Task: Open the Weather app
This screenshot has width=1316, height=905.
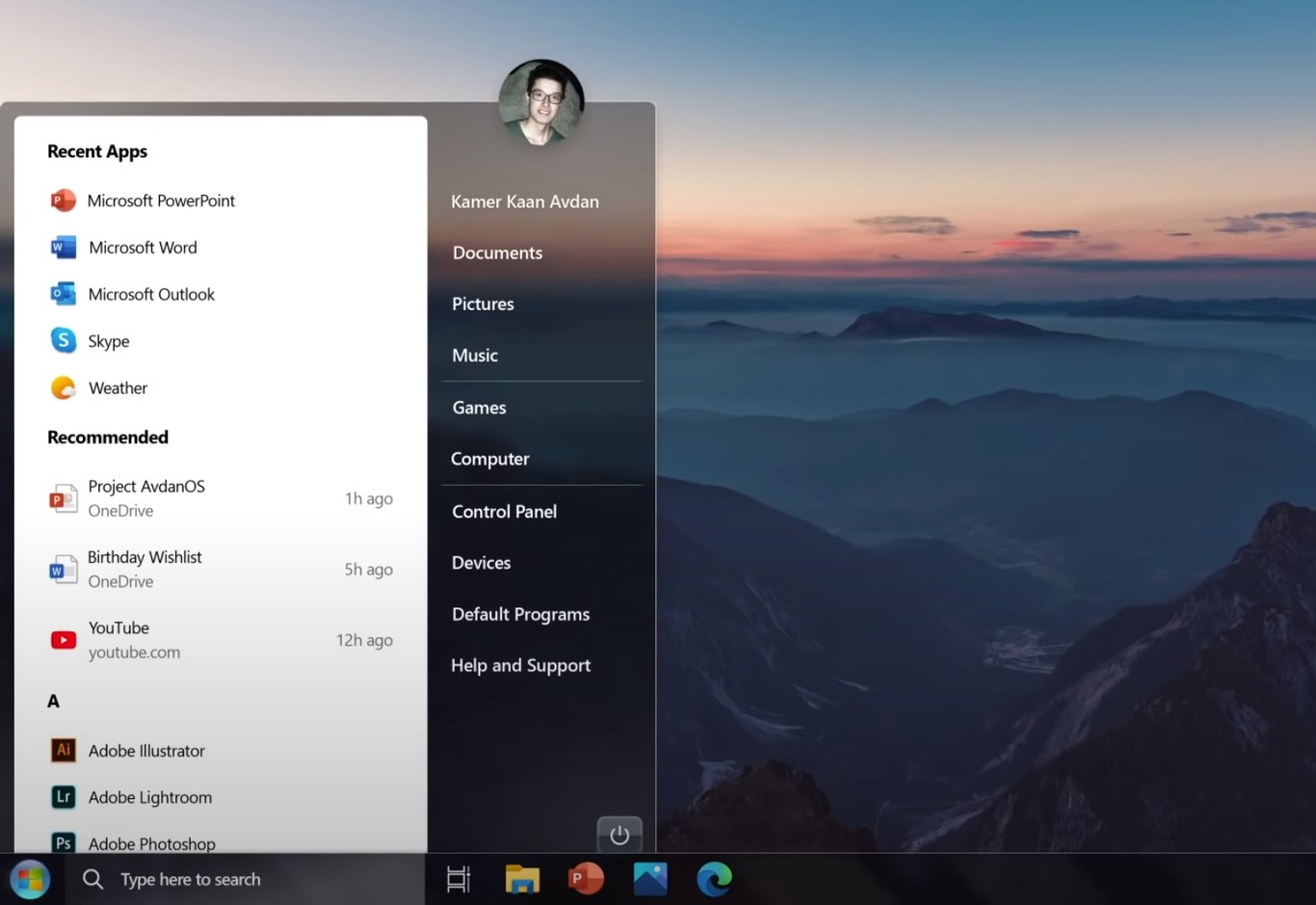Action: click(x=117, y=387)
